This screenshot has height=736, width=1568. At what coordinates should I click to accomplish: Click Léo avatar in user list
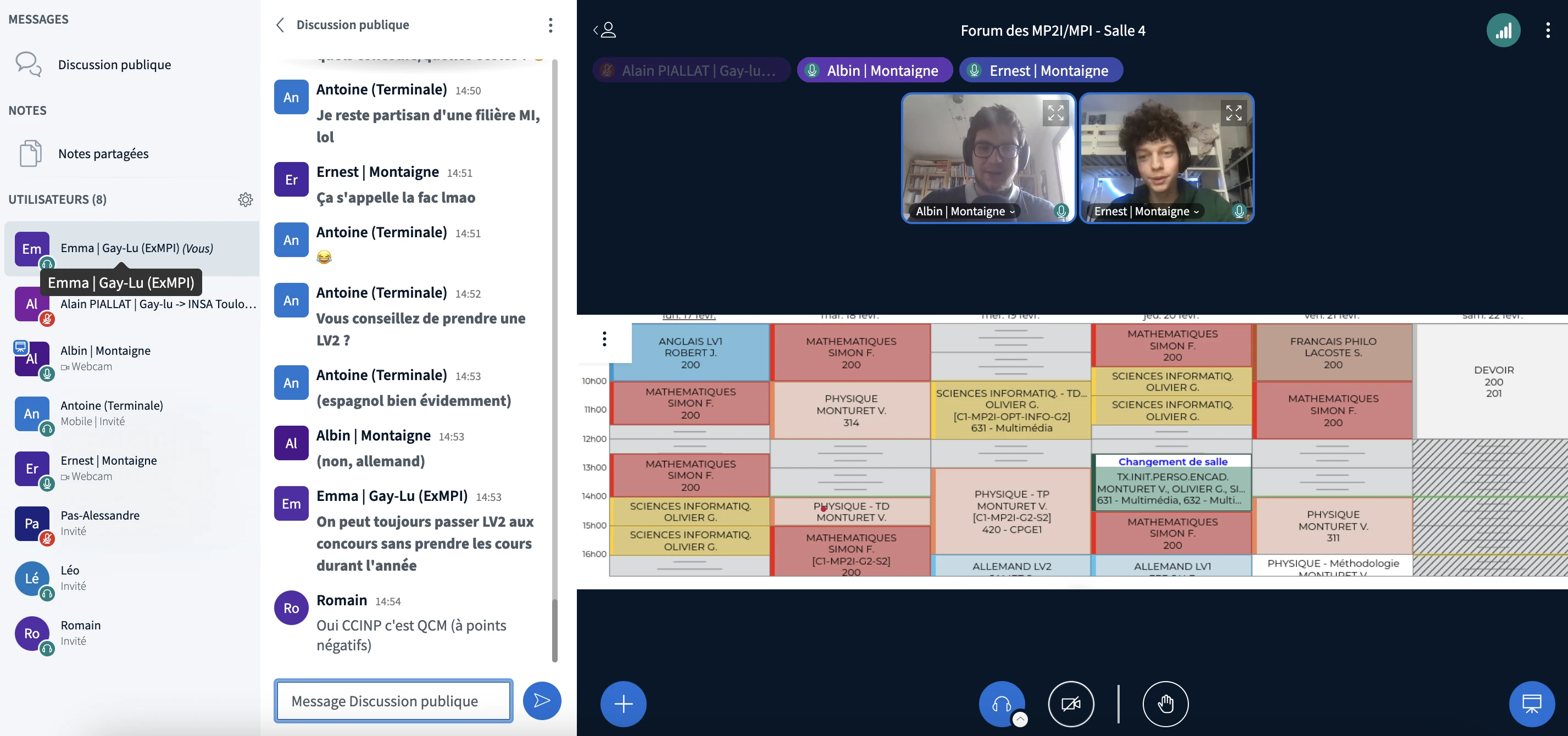[32, 578]
